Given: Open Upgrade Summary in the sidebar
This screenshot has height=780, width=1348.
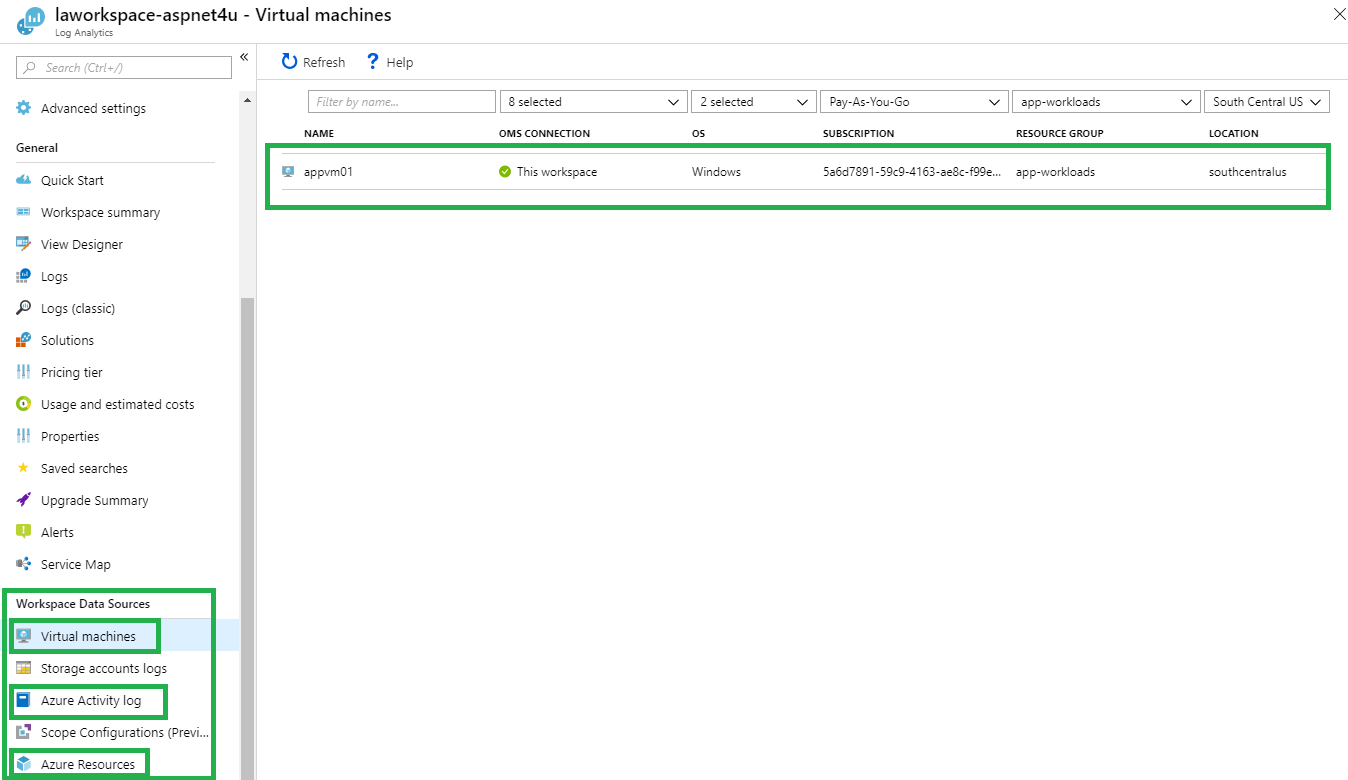Looking at the screenshot, I should point(94,500).
